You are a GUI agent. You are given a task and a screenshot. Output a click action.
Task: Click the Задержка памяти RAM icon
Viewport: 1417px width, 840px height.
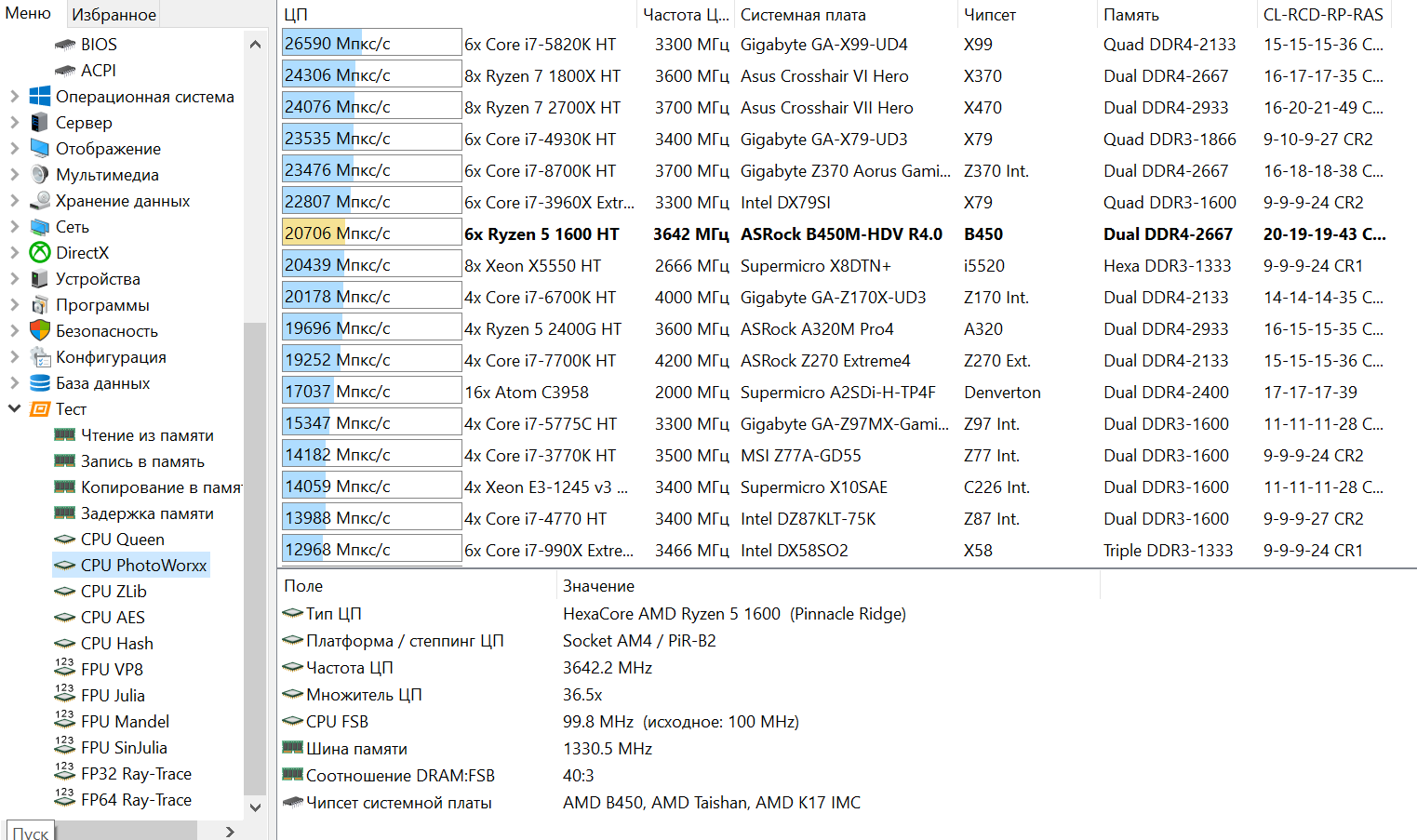[x=65, y=513]
